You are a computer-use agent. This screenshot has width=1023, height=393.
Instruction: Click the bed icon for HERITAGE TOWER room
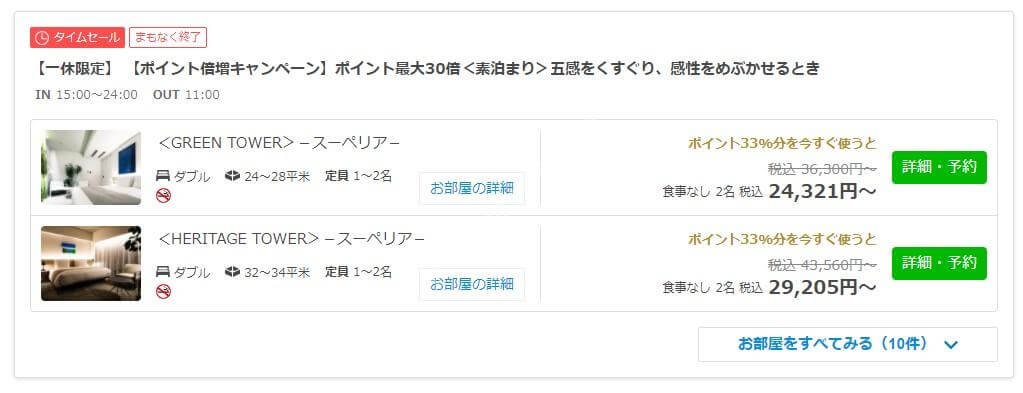coord(163,272)
